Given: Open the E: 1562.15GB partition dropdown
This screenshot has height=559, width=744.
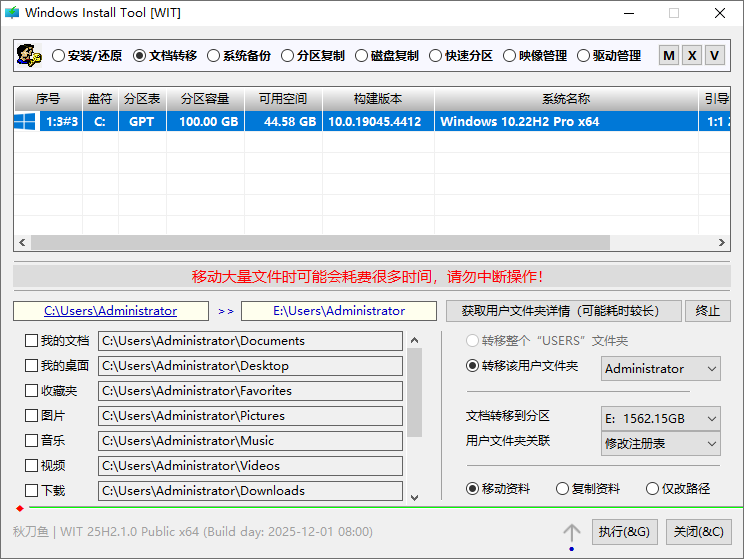Looking at the screenshot, I should pos(660,419).
